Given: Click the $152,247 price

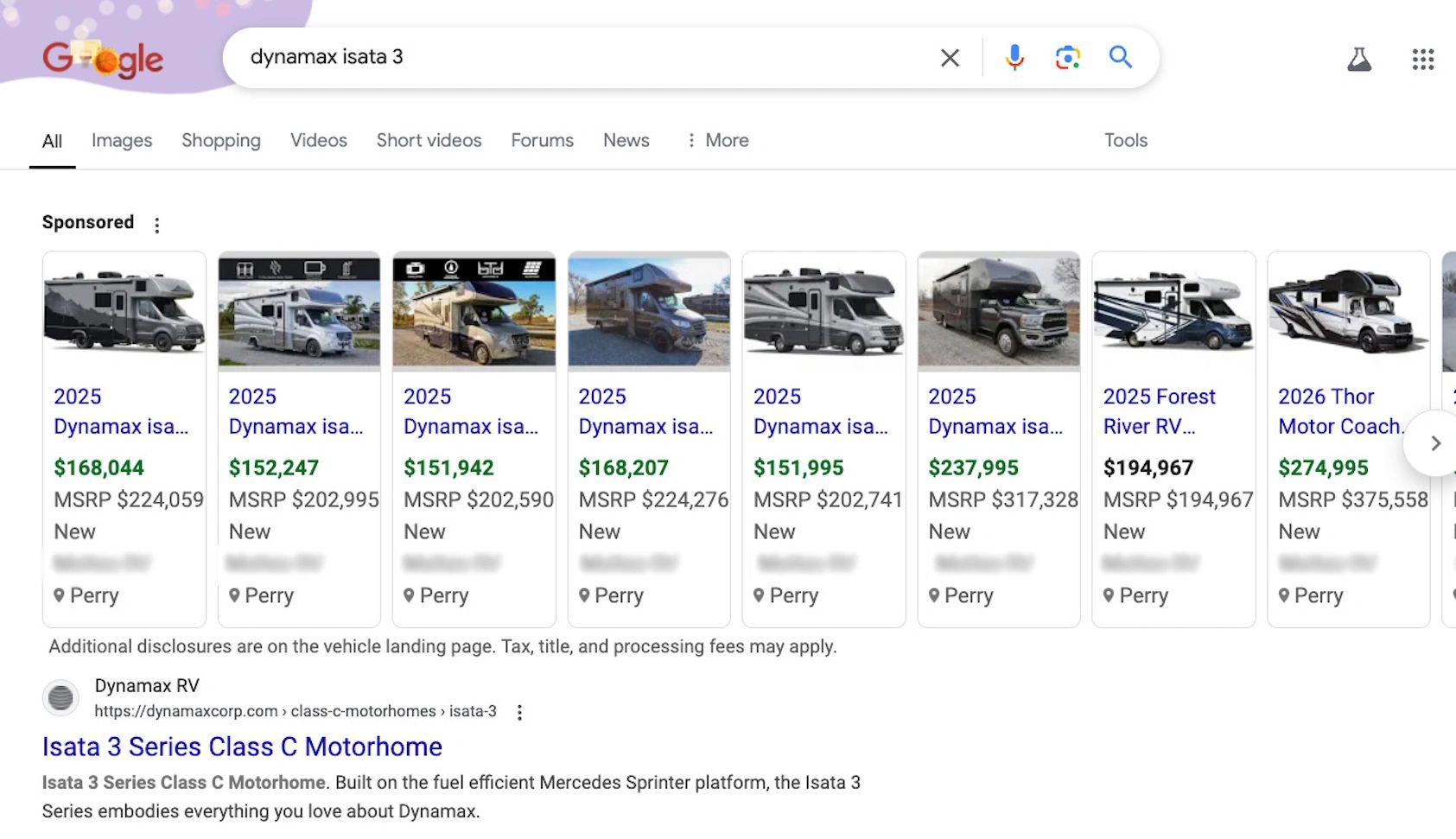Looking at the screenshot, I should pos(274,468).
